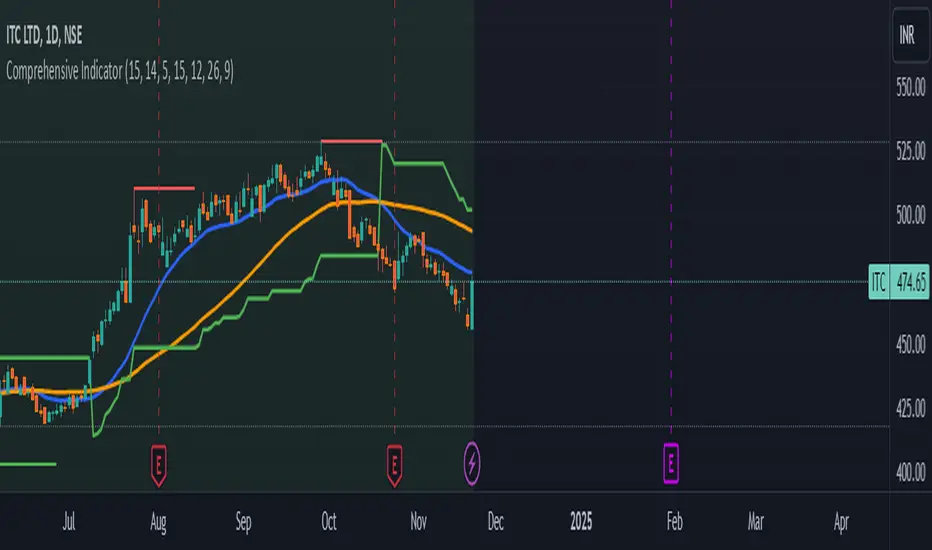
Task: Click the Jul label on time axis
Action: pos(69,521)
